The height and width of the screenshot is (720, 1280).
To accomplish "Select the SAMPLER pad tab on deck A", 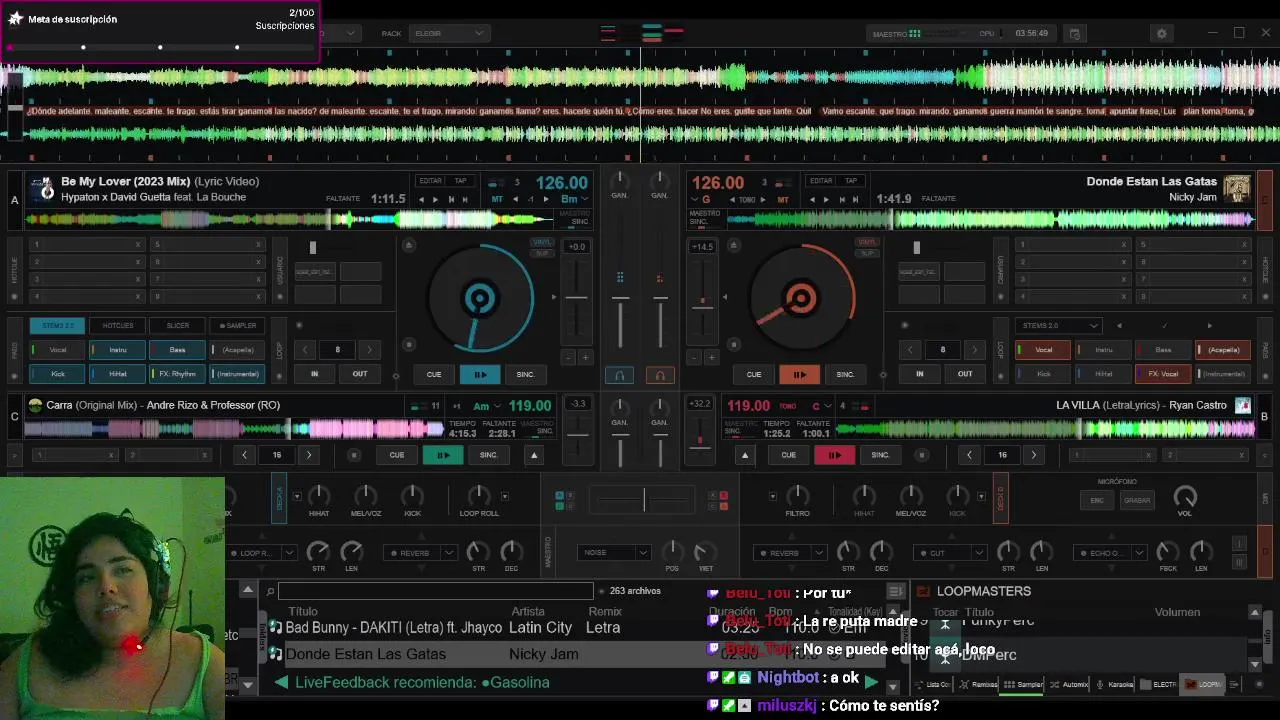I will point(237,325).
